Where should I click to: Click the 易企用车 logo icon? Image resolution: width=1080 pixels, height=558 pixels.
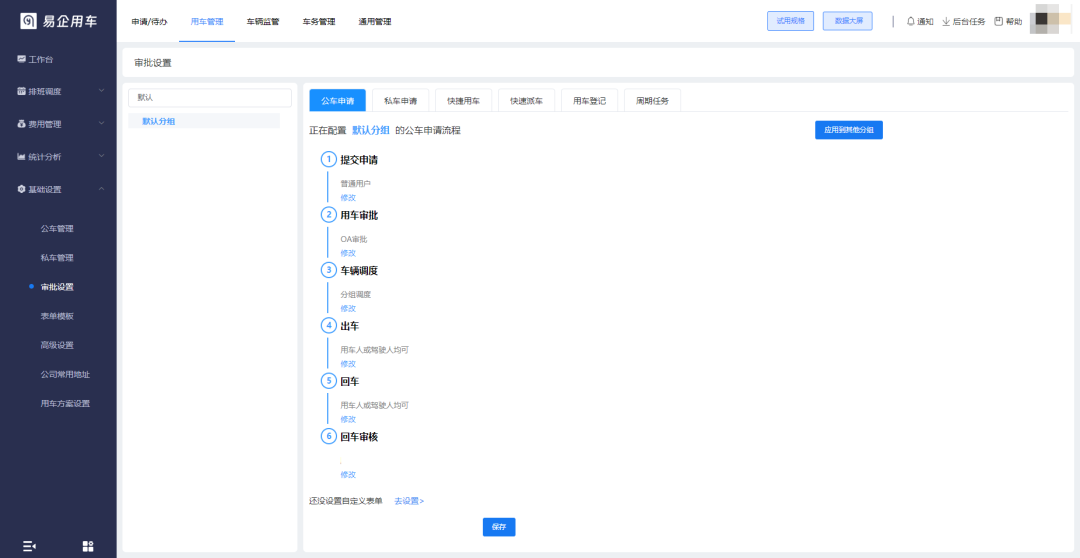28,21
